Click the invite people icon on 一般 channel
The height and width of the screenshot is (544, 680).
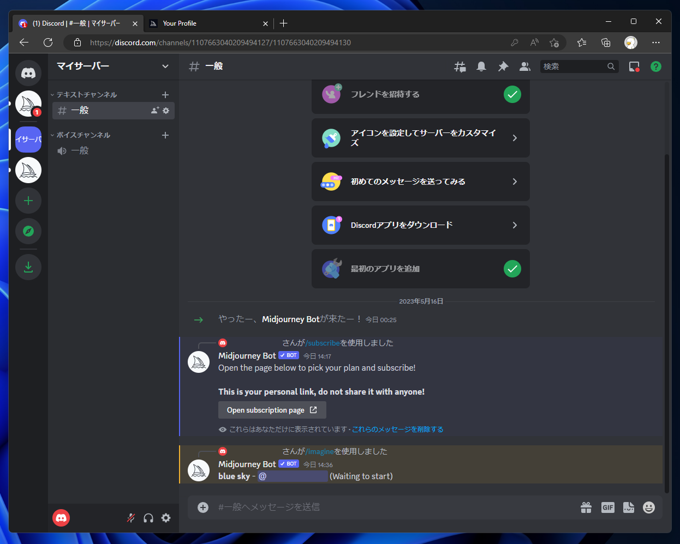point(154,111)
